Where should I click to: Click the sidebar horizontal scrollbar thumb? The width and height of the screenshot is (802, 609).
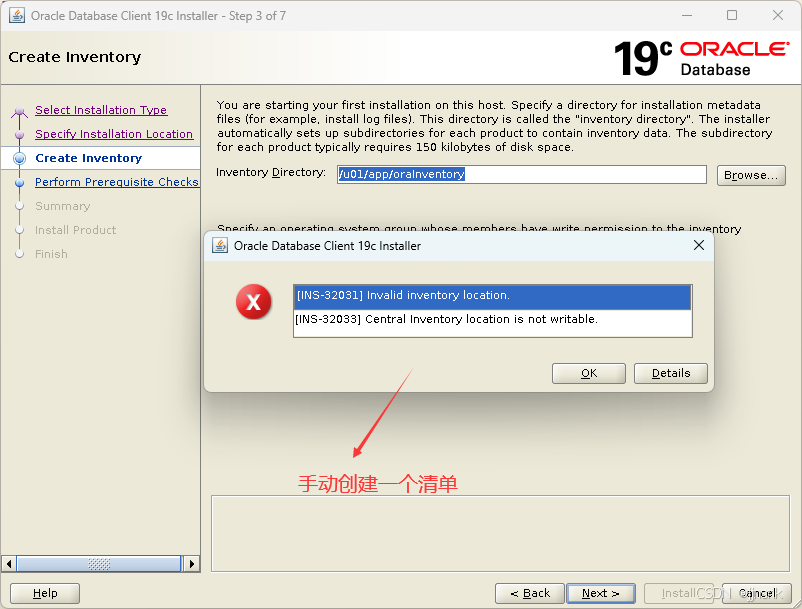click(x=99, y=564)
